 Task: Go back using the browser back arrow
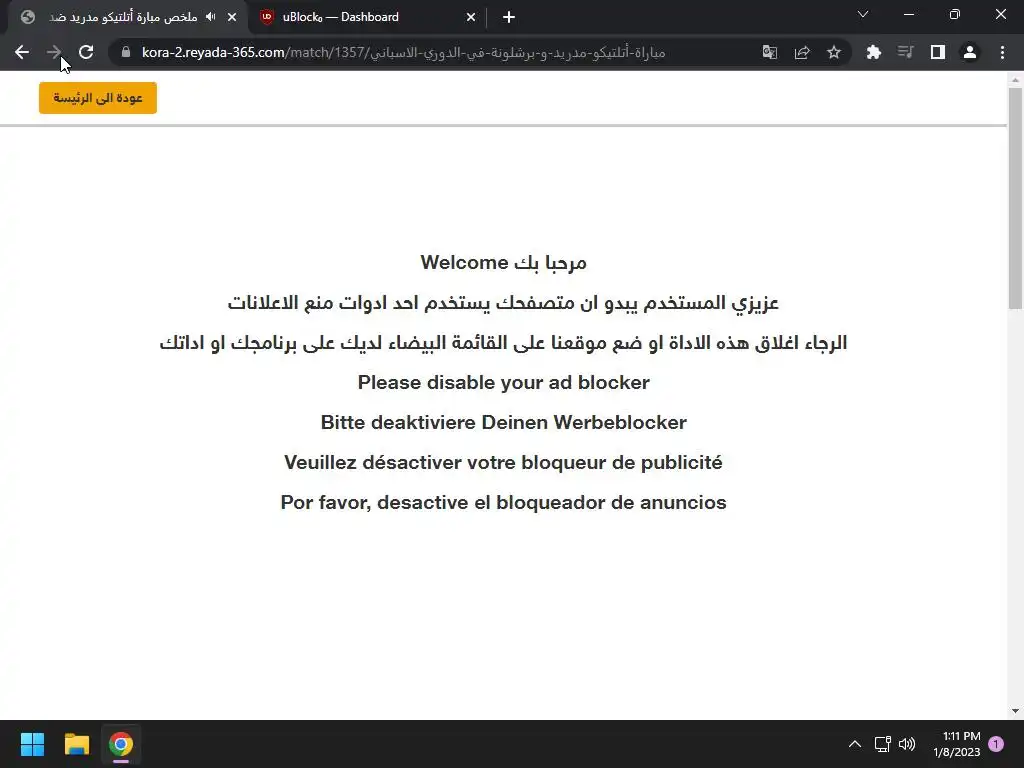point(22,52)
